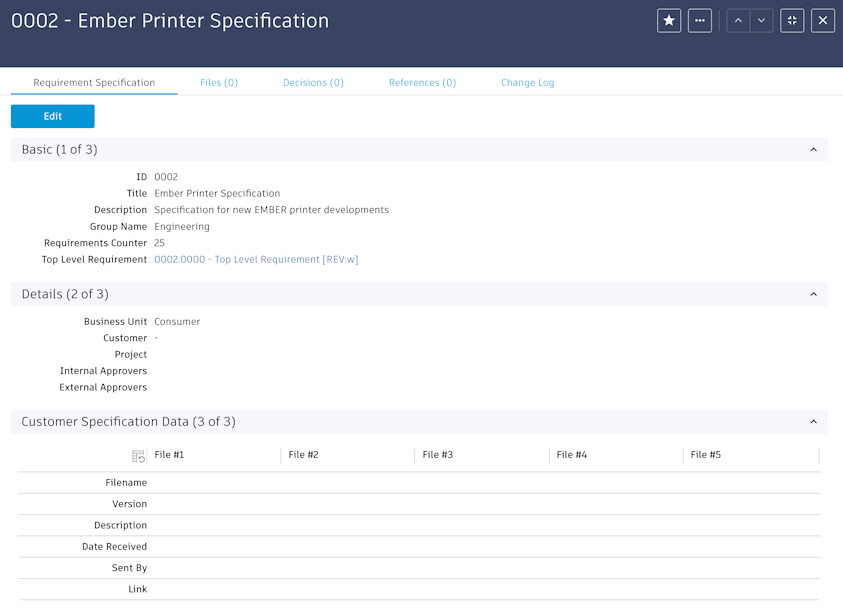843x612 pixels.
Task: Collapse the Basic (1 of 3) section
Action: coord(813,150)
